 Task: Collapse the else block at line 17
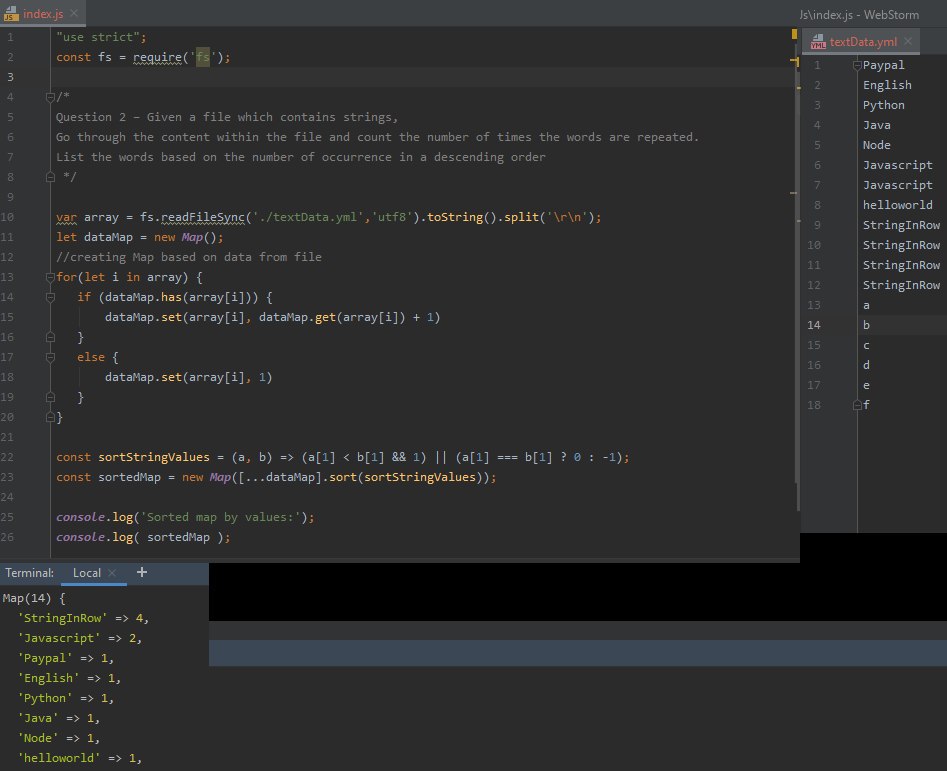coord(50,357)
